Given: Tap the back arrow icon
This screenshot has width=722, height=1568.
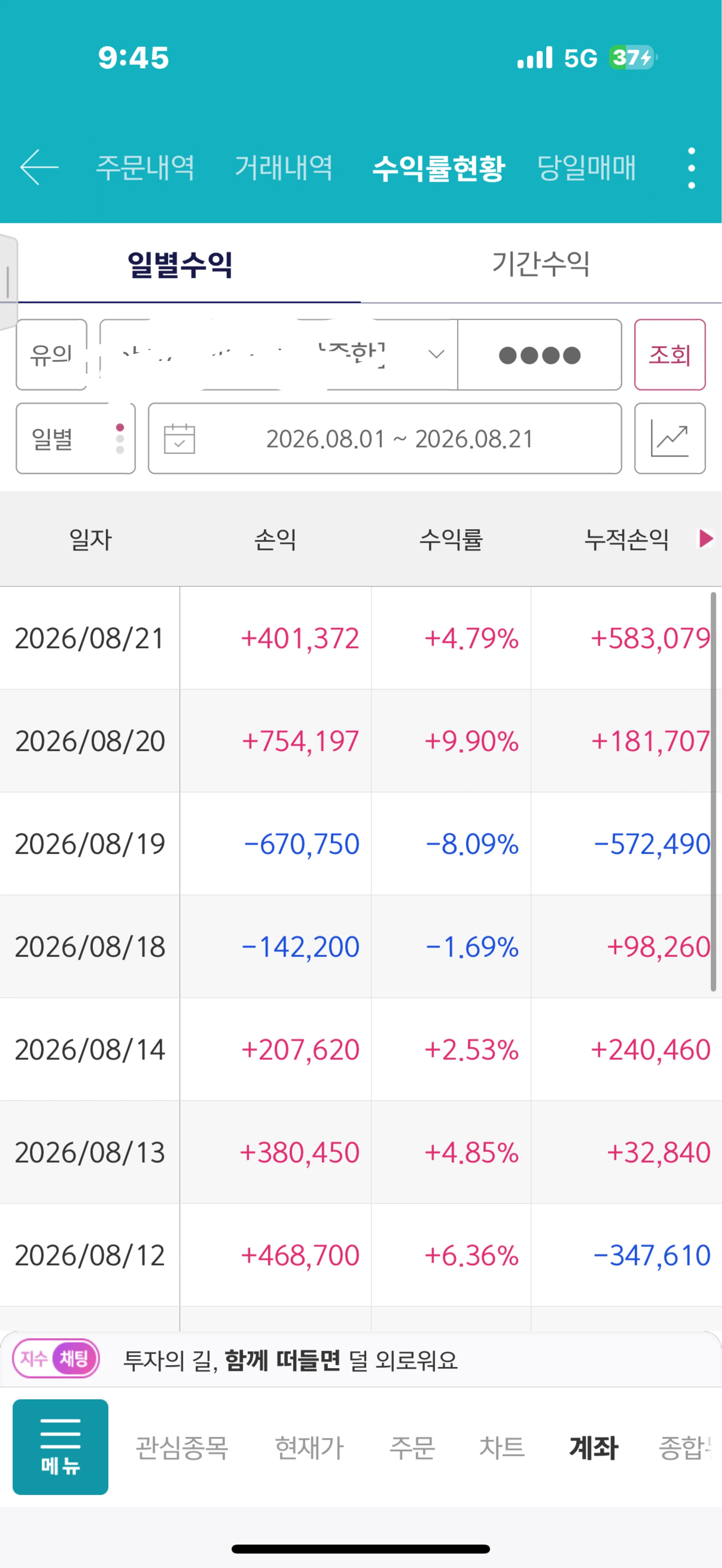Looking at the screenshot, I should pyautogui.click(x=39, y=167).
